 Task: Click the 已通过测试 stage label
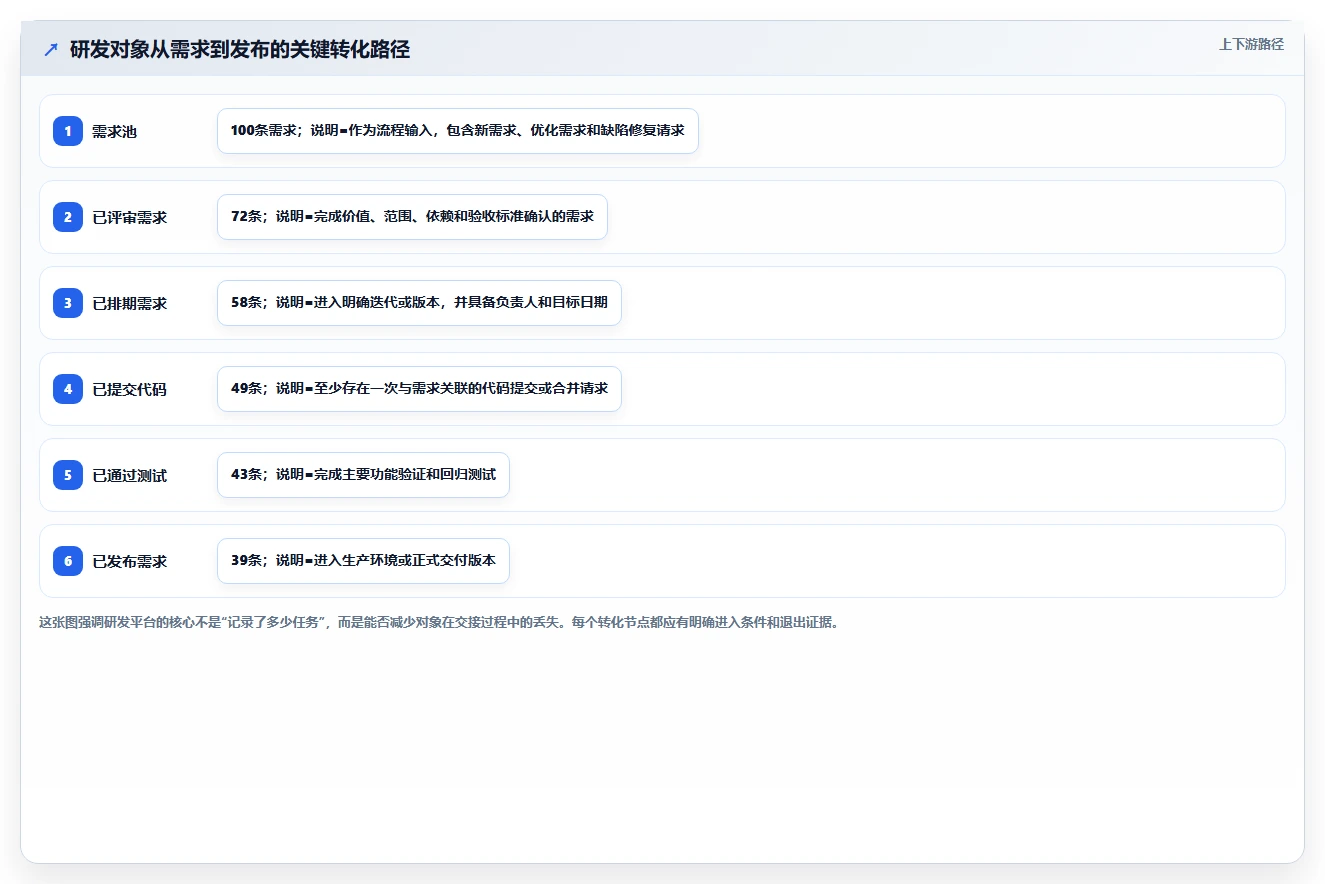(x=129, y=475)
